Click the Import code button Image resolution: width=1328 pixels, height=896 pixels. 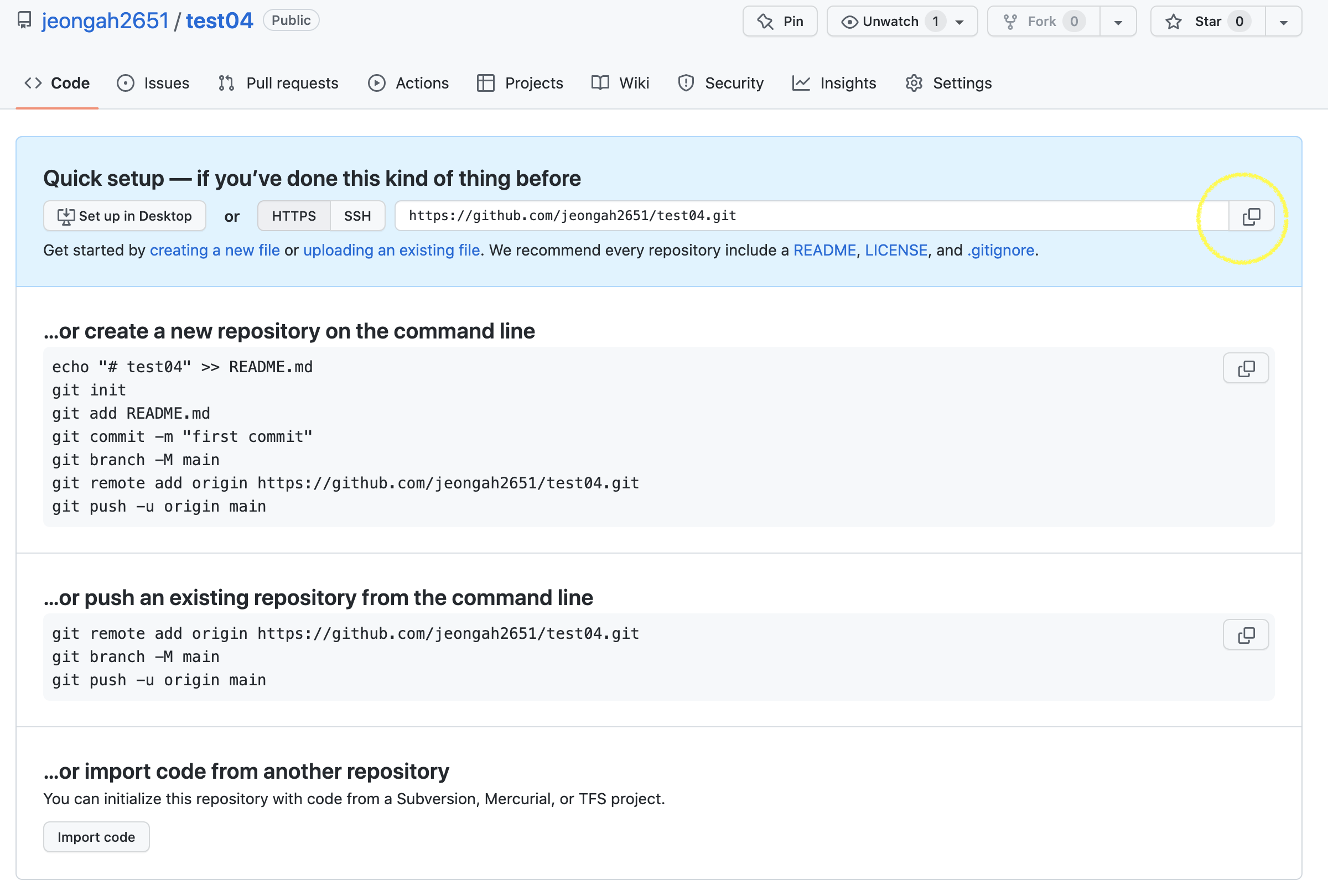96,837
